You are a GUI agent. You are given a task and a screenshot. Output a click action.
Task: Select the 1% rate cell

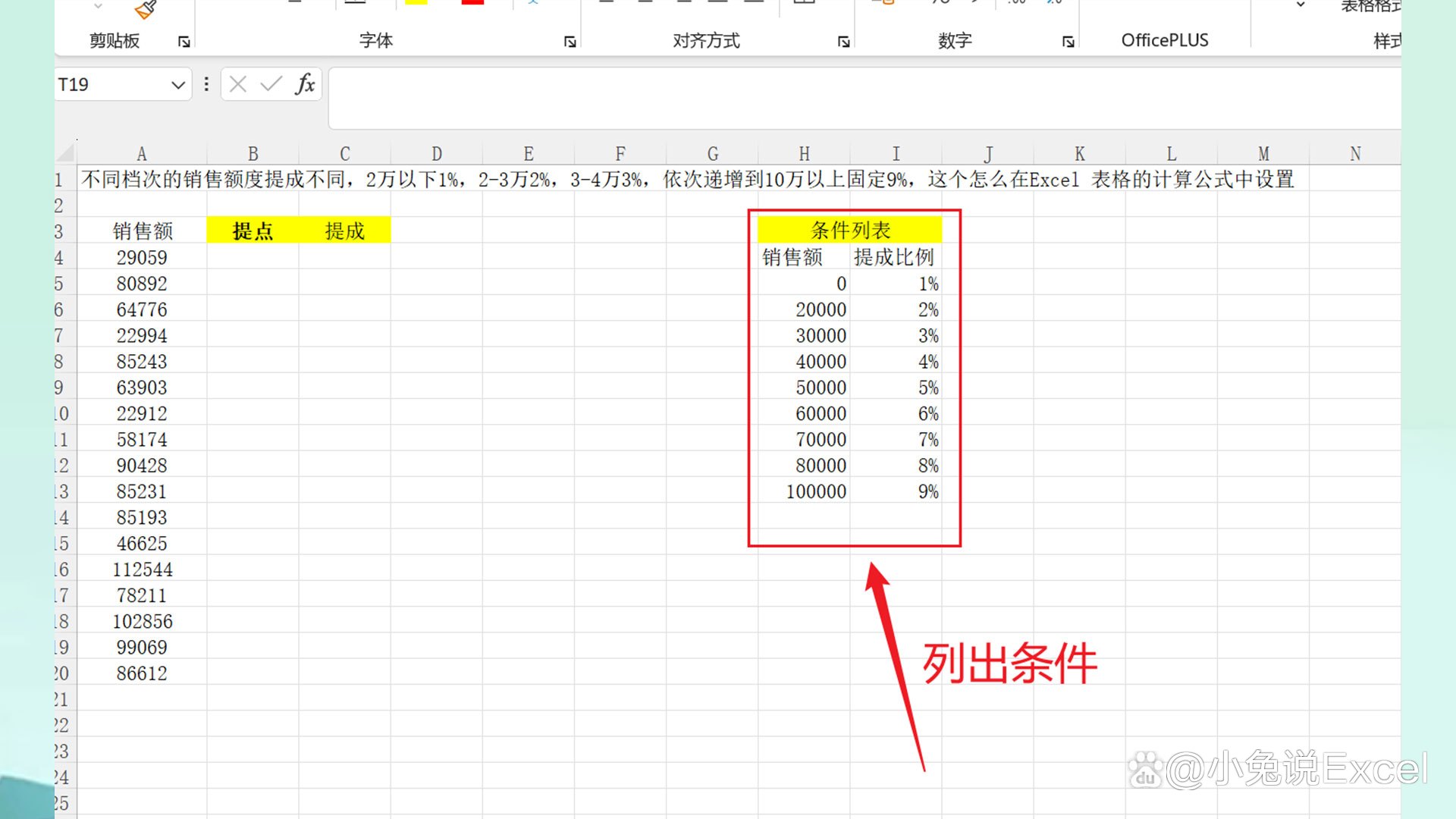point(896,284)
